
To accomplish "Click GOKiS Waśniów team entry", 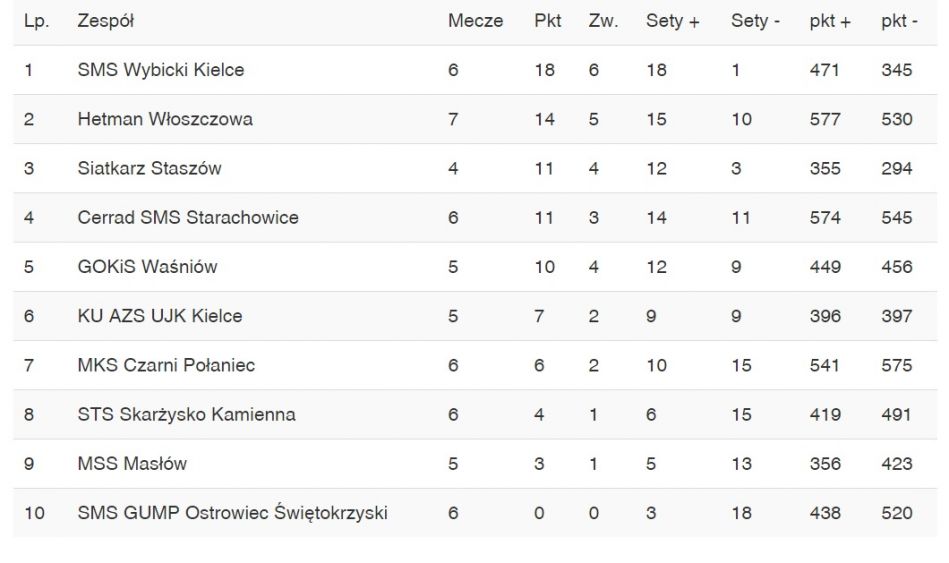I will (x=147, y=267).
